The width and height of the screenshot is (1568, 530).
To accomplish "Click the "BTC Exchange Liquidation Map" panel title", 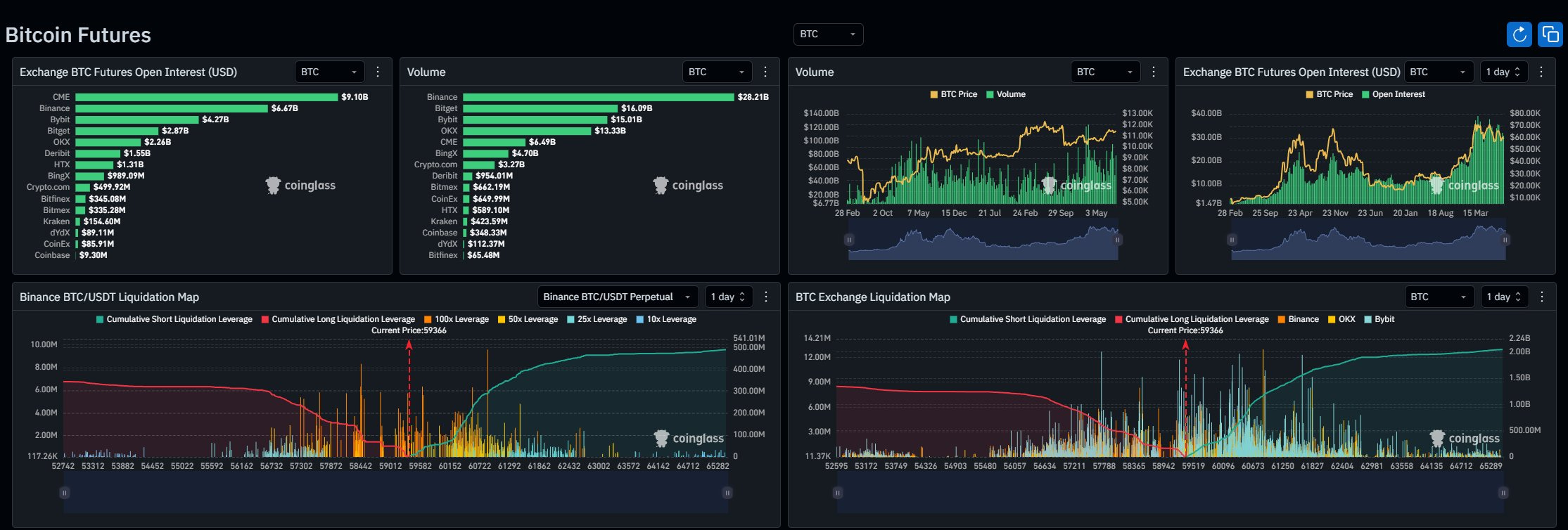I will click(873, 297).
